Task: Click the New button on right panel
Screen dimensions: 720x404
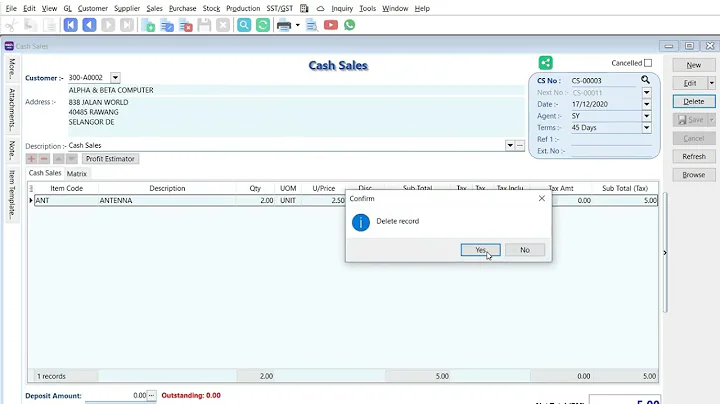Action: (x=694, y=65)
